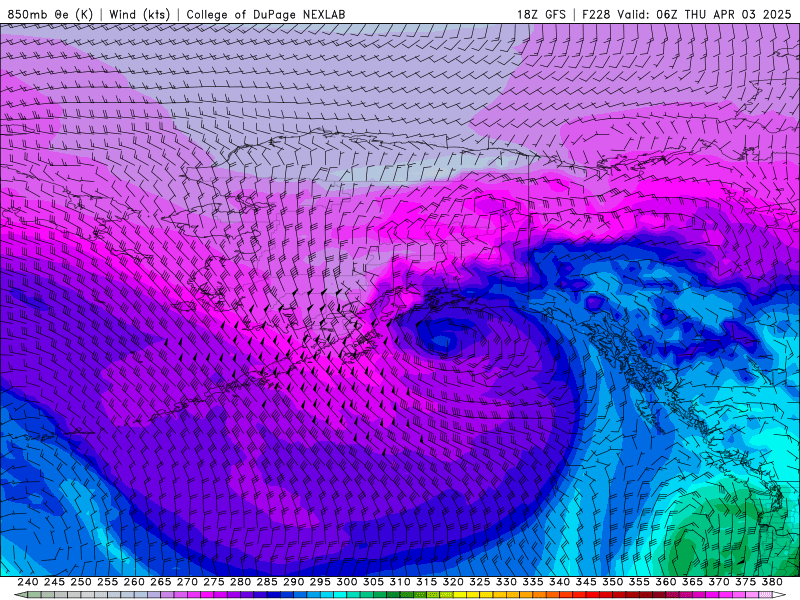Click the 250 color scale label
This screenshot has height=600, width=800.
[81, 582]
